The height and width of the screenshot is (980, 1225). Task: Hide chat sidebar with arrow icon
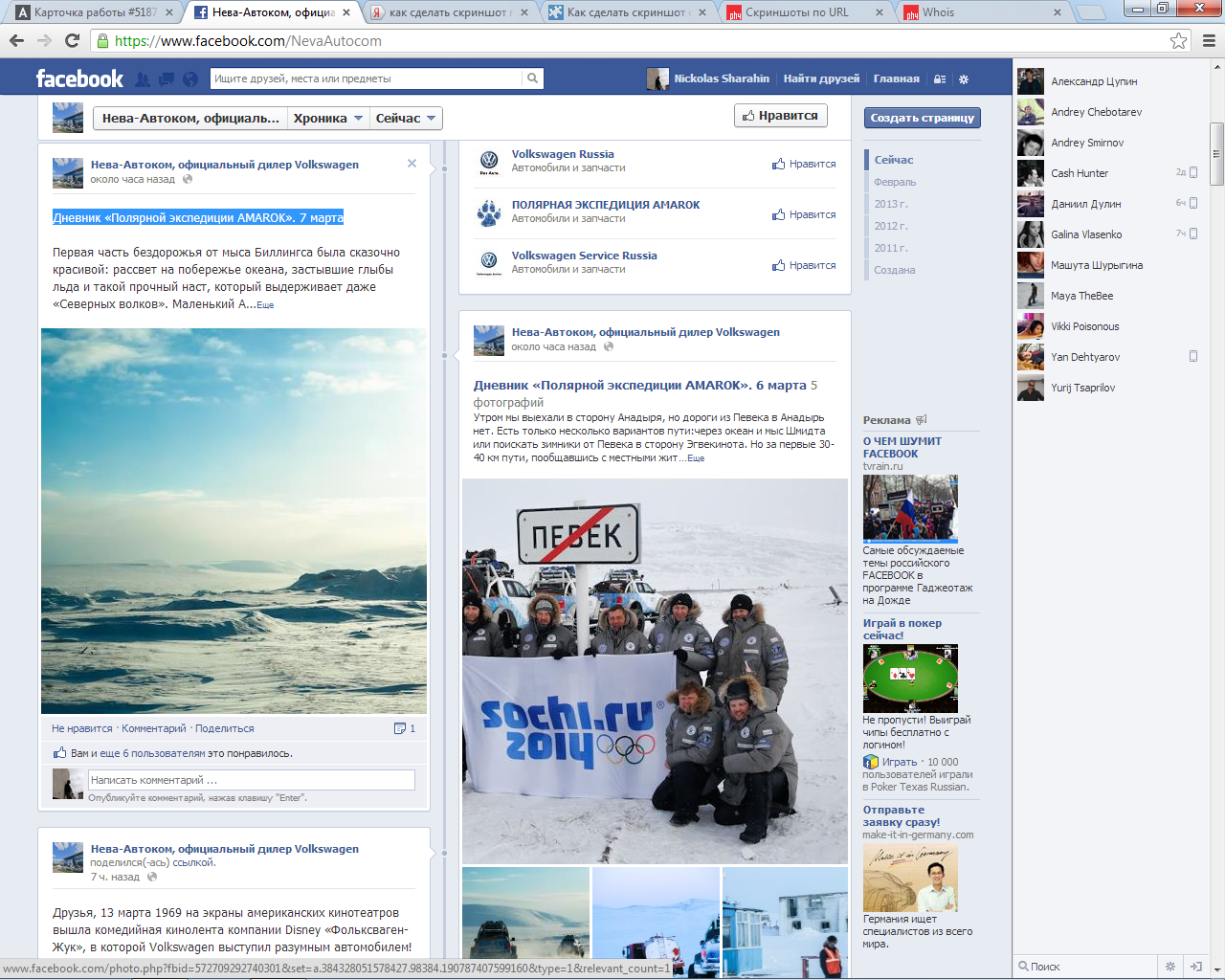(1195, 967)
